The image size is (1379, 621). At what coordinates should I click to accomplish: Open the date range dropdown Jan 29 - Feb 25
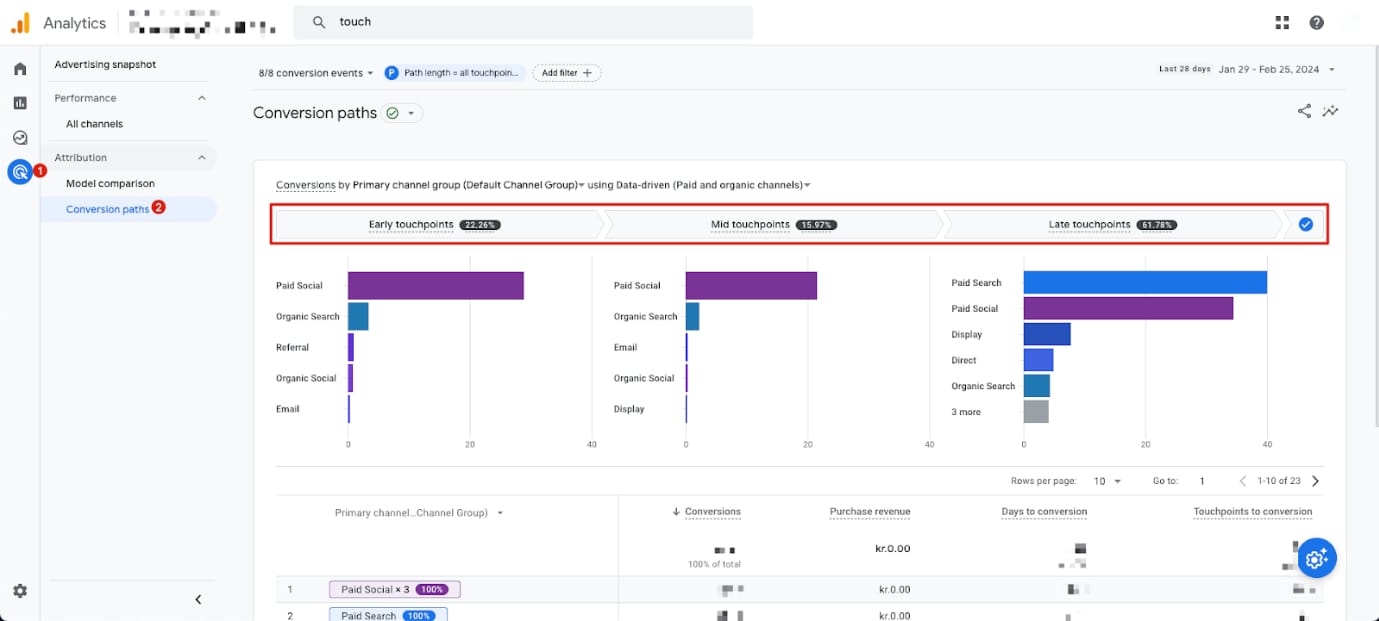1277,70
